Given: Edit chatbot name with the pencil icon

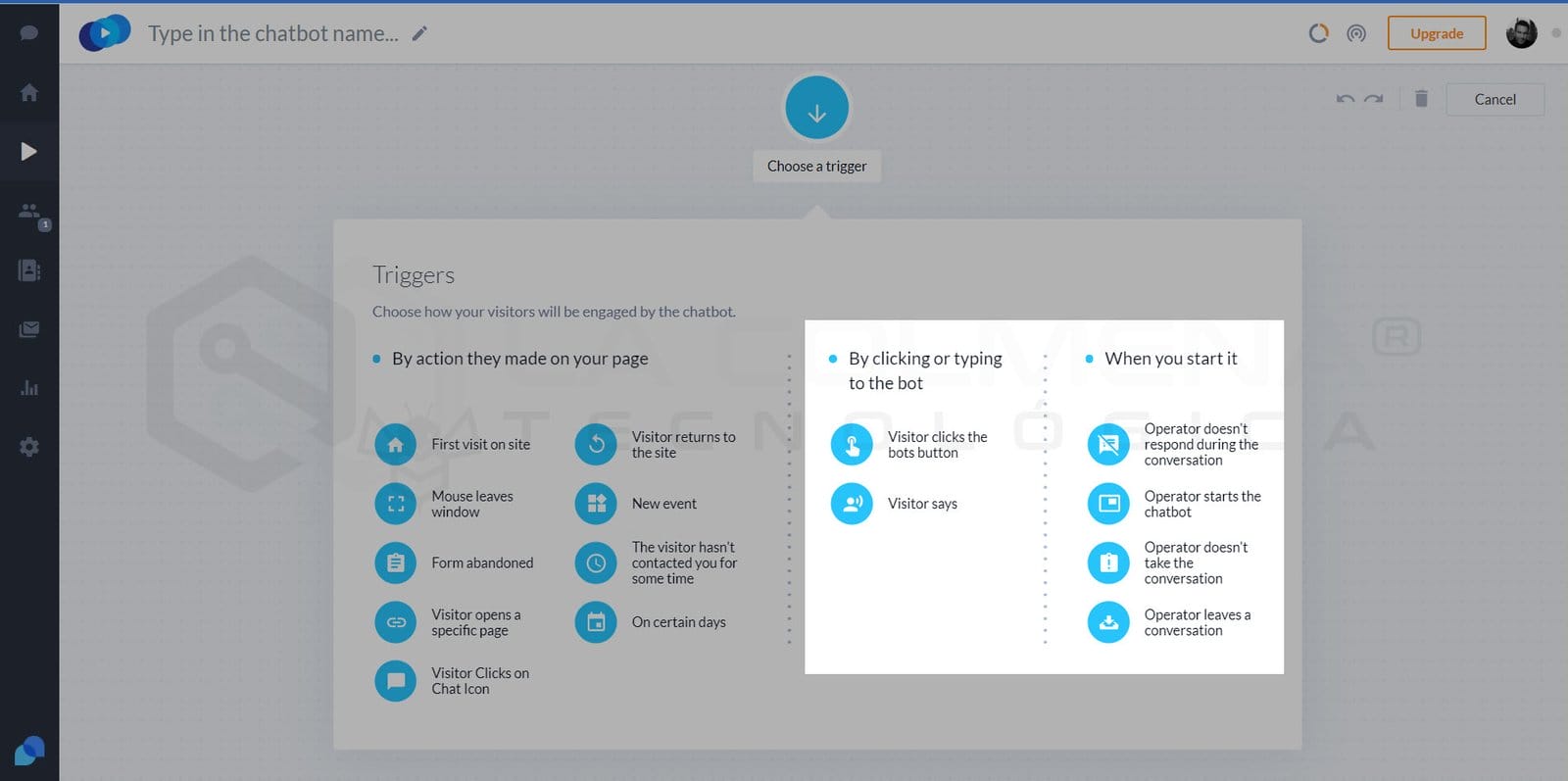Looking at the screenshot, I should [419, 33].
